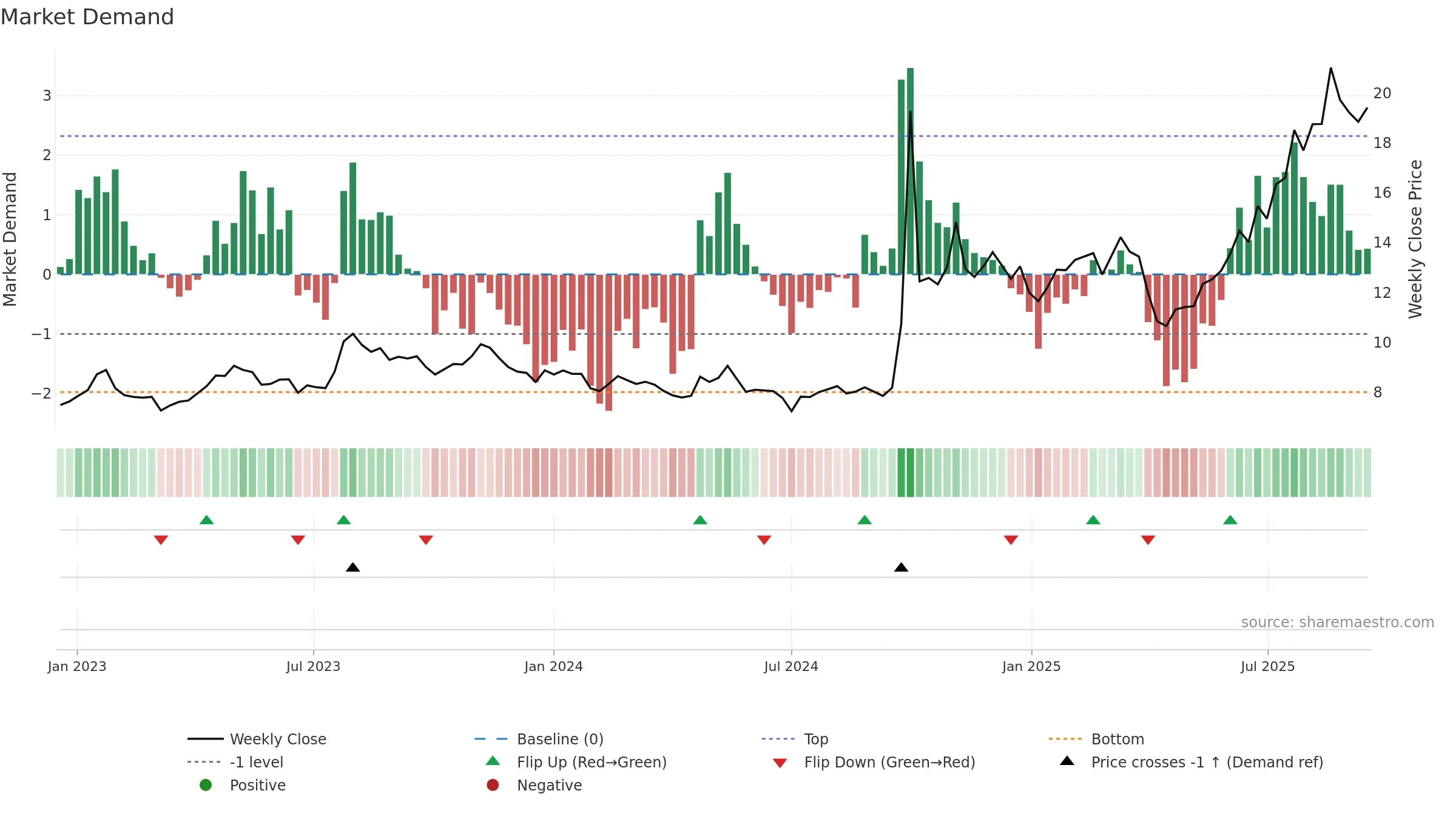Select the Flip Up marker around April 2024
1456x819 pixels.
[700, 520]
